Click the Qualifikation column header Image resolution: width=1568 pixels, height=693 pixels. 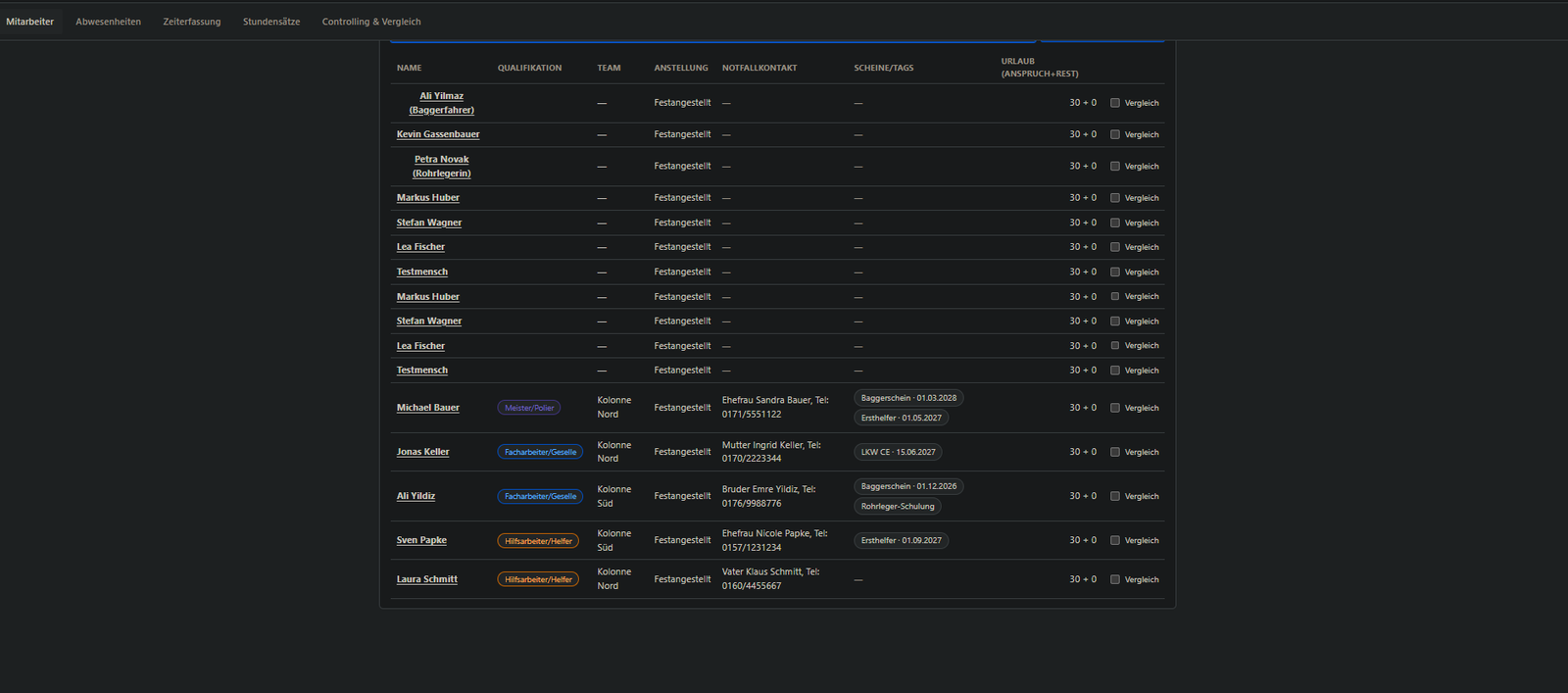click(x=529, y=68)
